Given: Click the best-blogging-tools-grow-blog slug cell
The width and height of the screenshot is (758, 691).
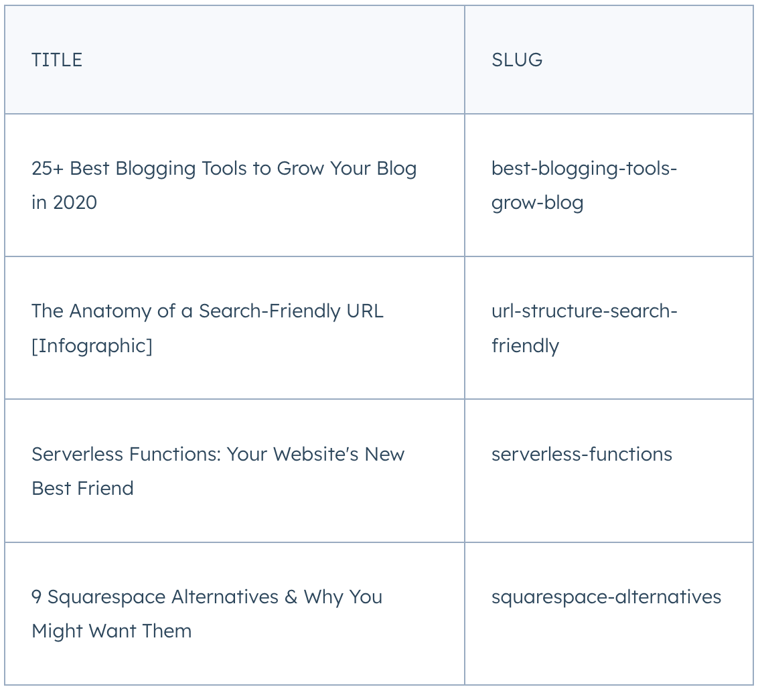Looking at the screenshot, I should click(x=584, y=185).
